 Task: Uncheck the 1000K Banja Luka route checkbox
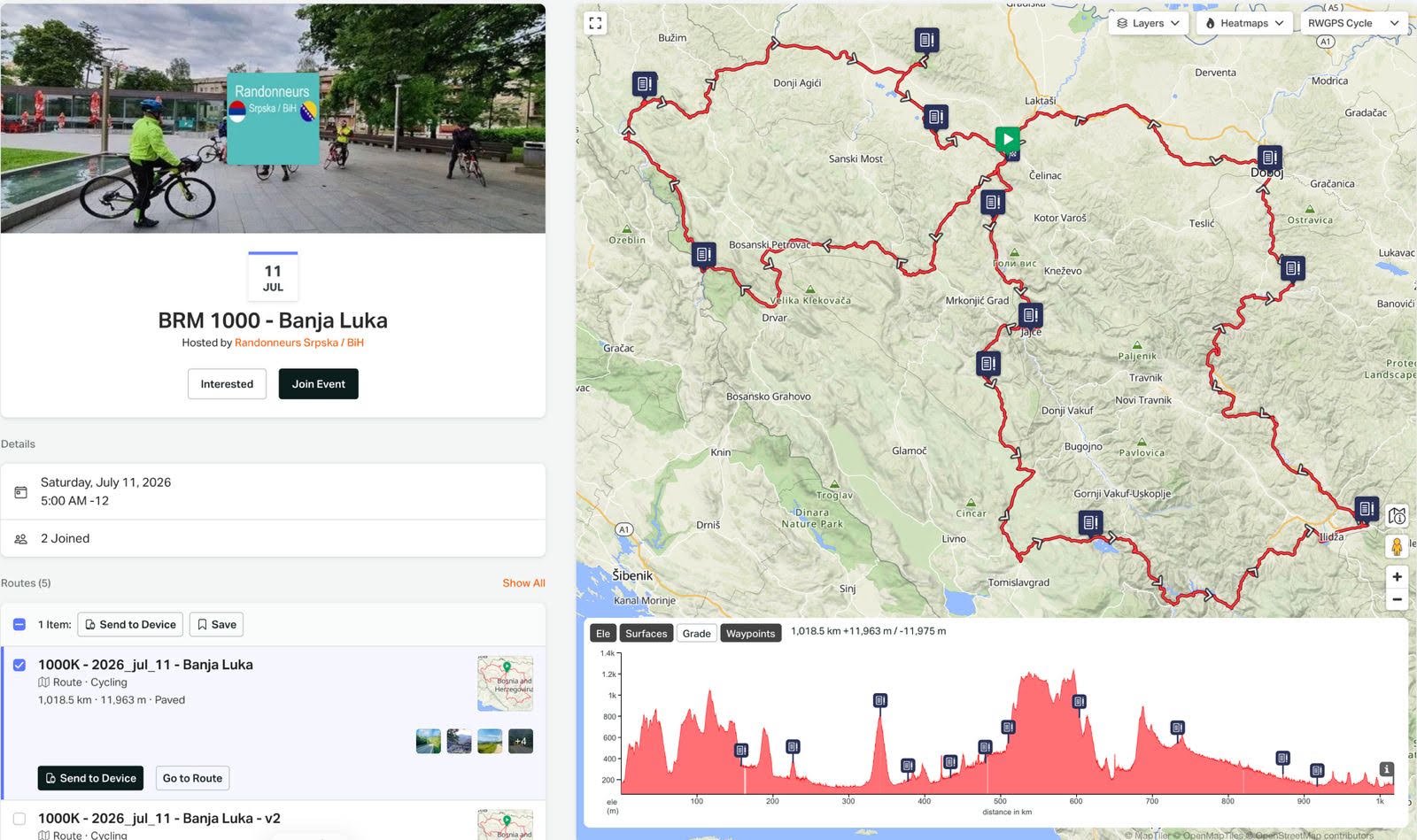point(19,665)
